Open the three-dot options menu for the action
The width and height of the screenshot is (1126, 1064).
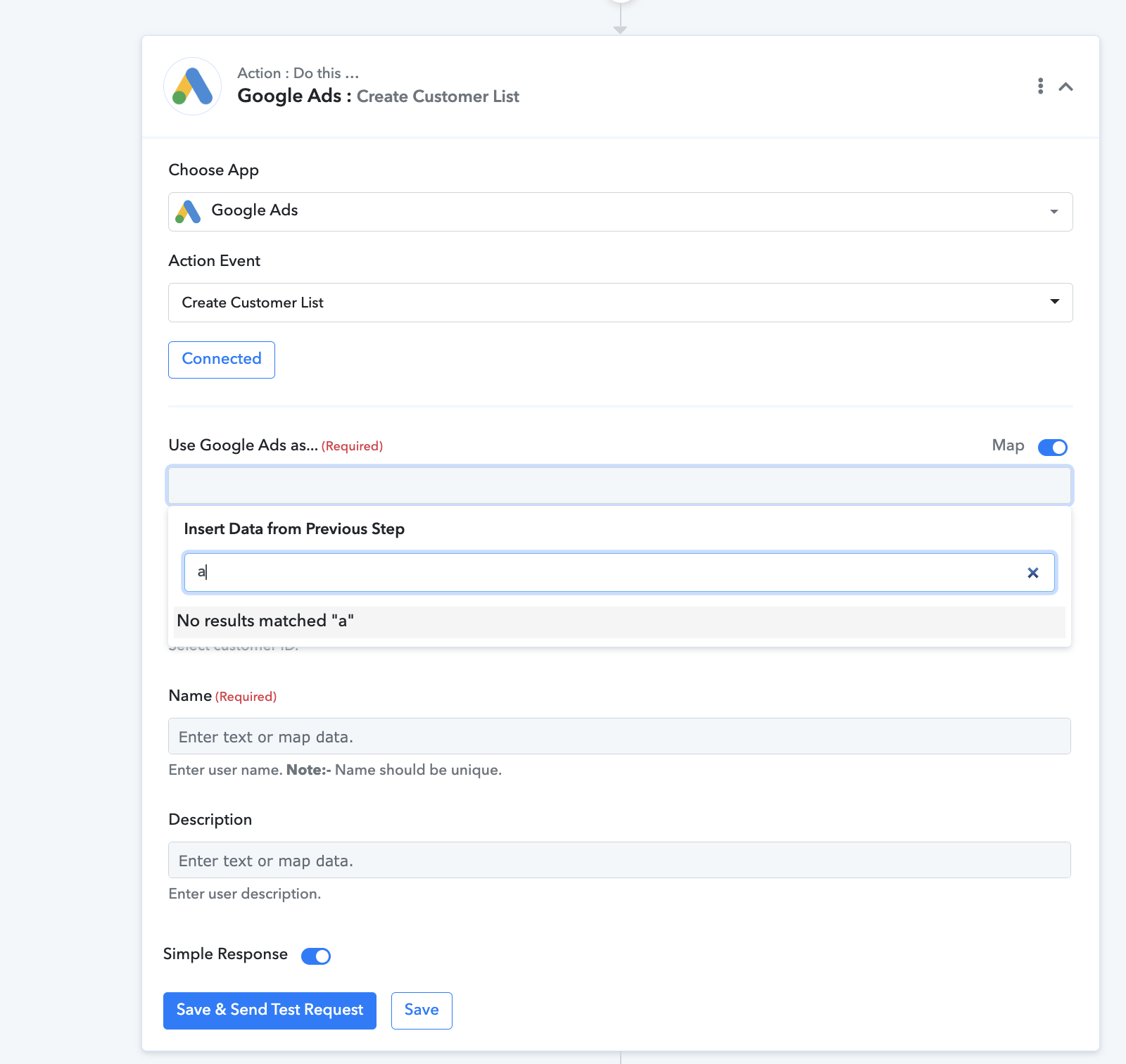click(x=1040, y=86)
